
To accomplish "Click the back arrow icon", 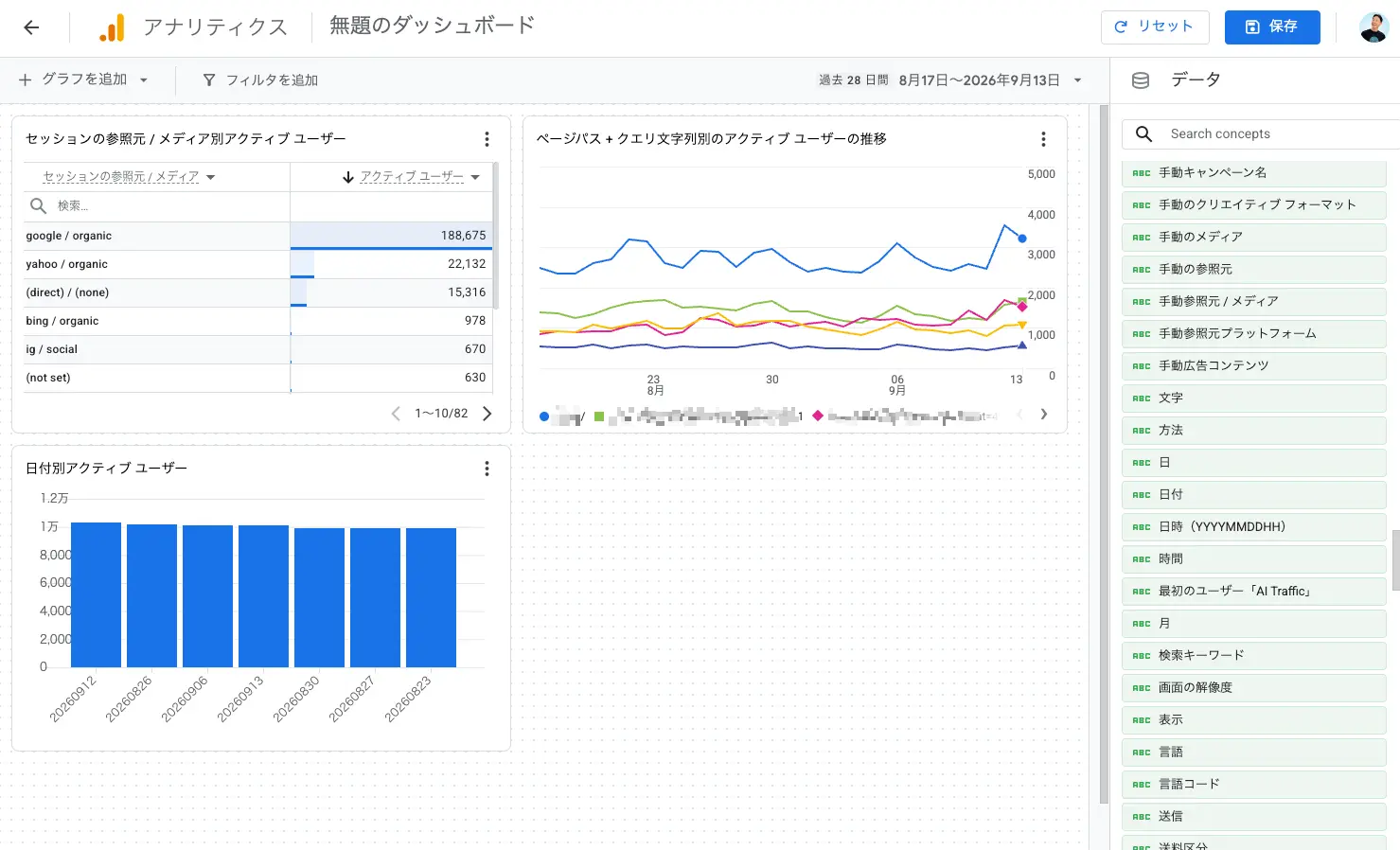I will point(31,27).
